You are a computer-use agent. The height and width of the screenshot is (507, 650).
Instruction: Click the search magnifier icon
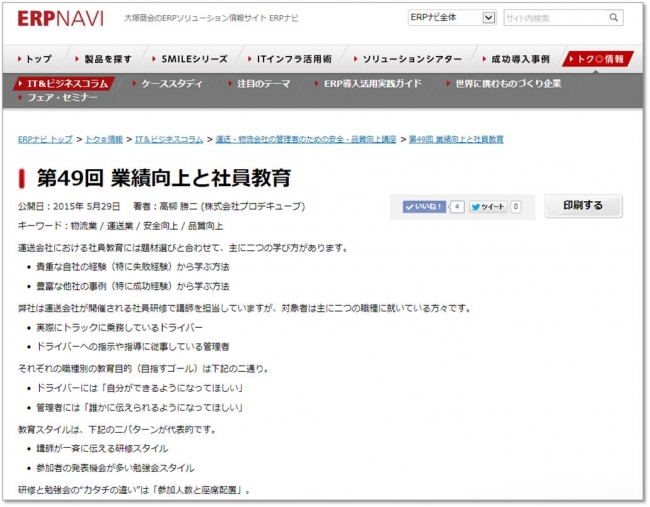point(614,17)
